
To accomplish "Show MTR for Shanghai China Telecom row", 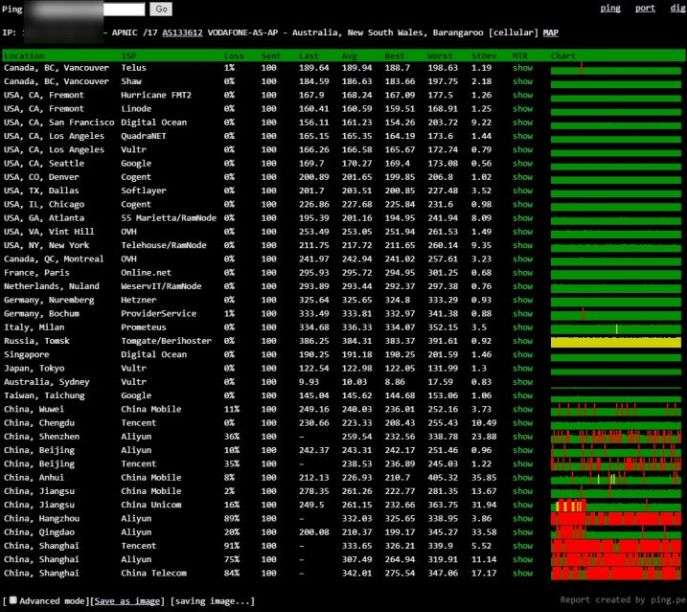I will (x=523, y=573).
